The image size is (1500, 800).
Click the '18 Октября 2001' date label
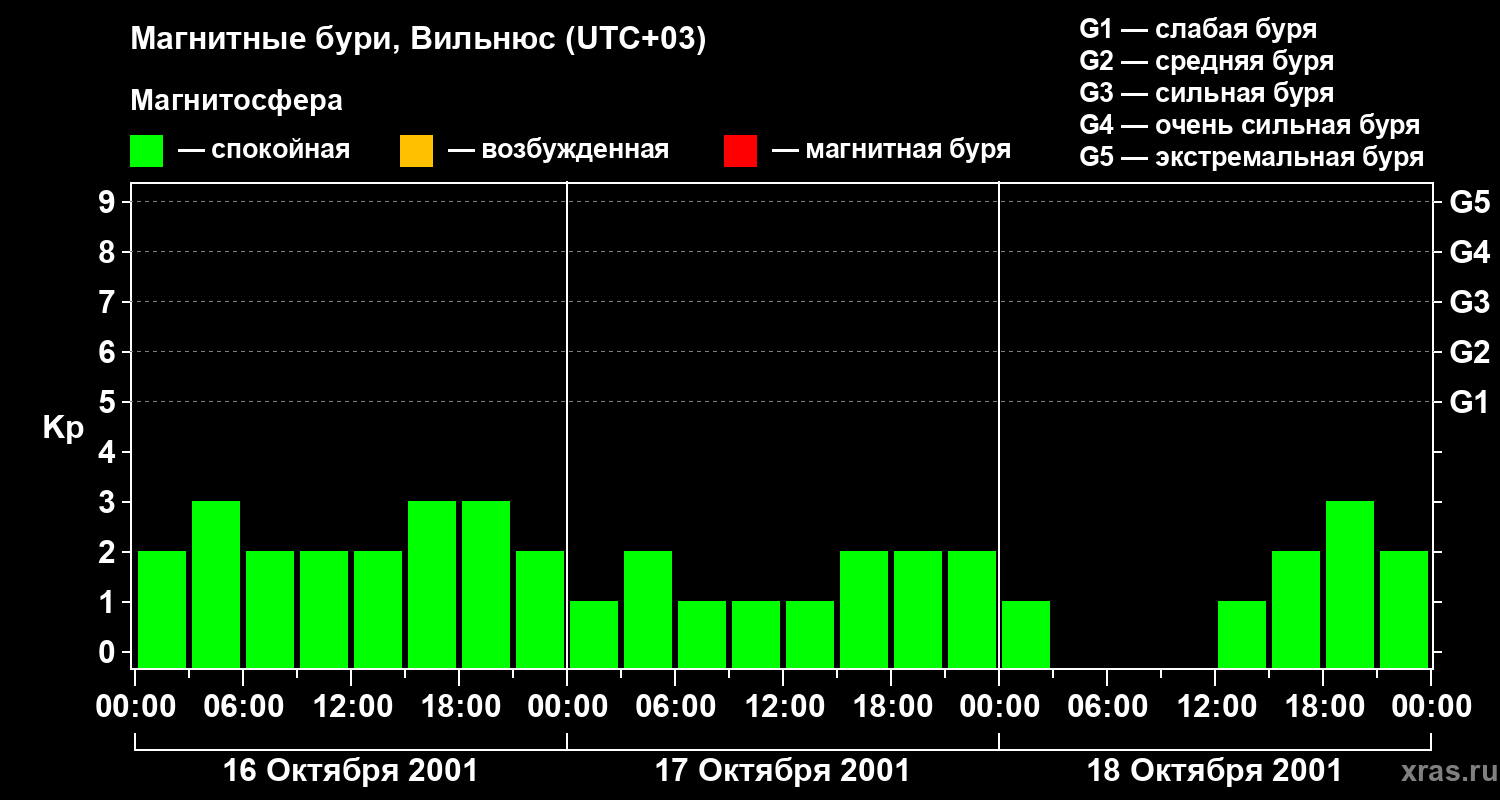coord(1214,771)
